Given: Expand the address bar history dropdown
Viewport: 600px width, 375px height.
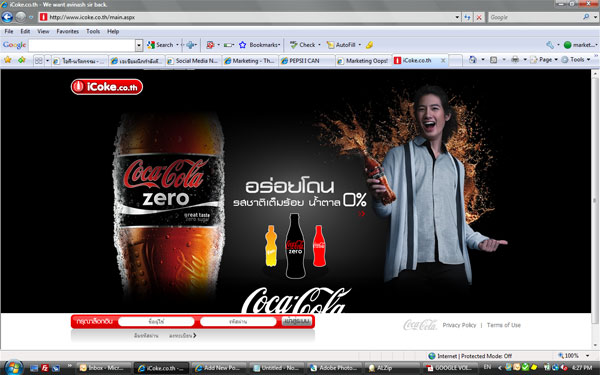Looking at the screenshot, I should (457, 17).
